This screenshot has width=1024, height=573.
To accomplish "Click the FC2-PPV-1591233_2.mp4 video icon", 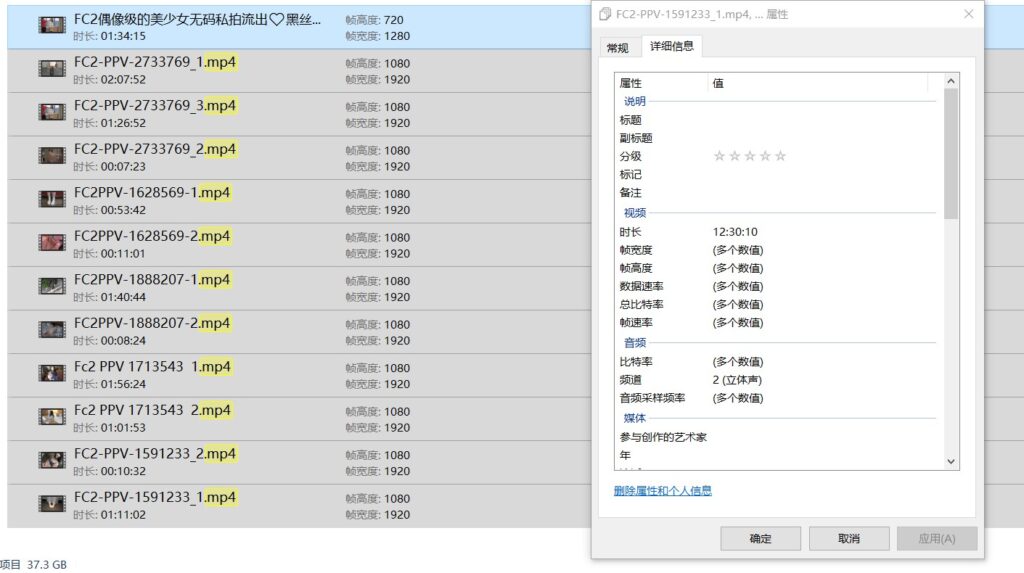I will [x=52, y=460].
